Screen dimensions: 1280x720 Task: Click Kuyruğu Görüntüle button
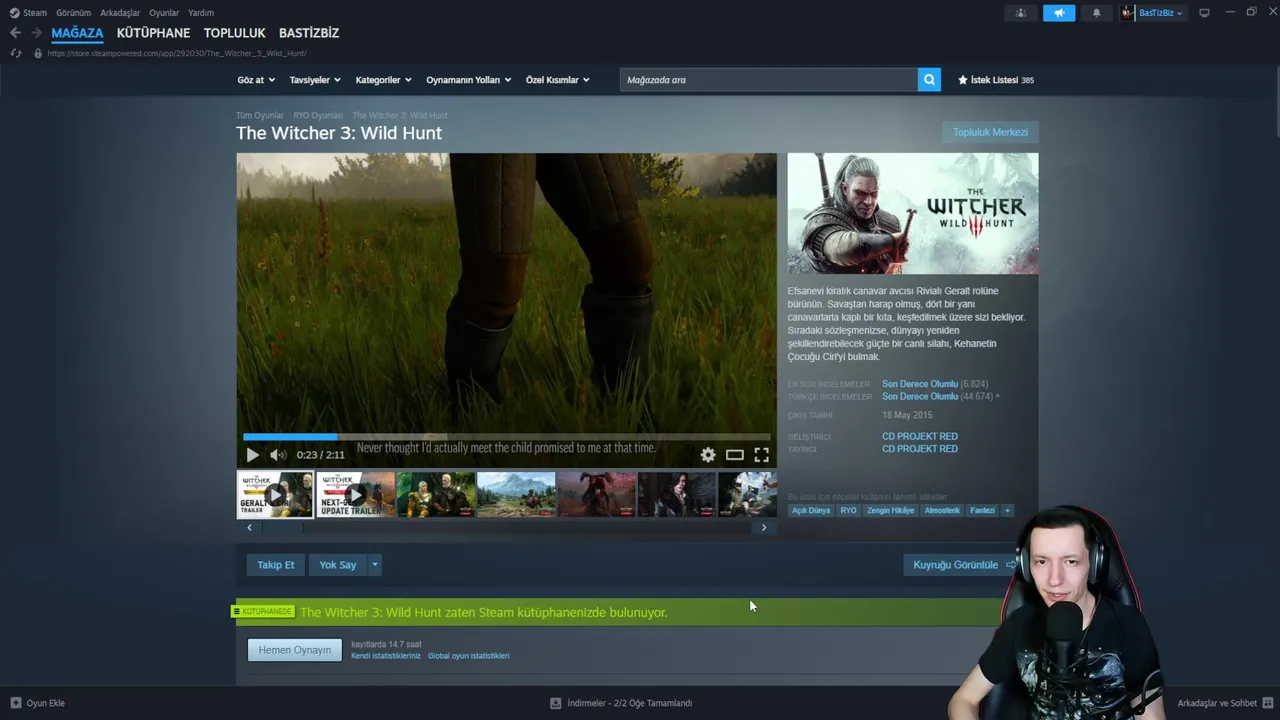coord(962,565)
